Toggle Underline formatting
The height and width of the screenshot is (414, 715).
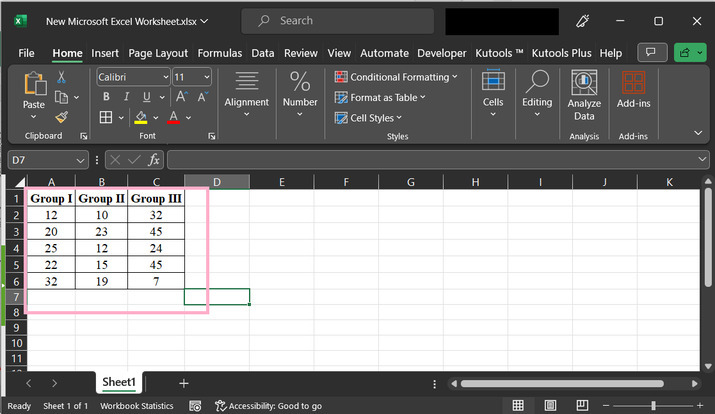pos(146,97)
